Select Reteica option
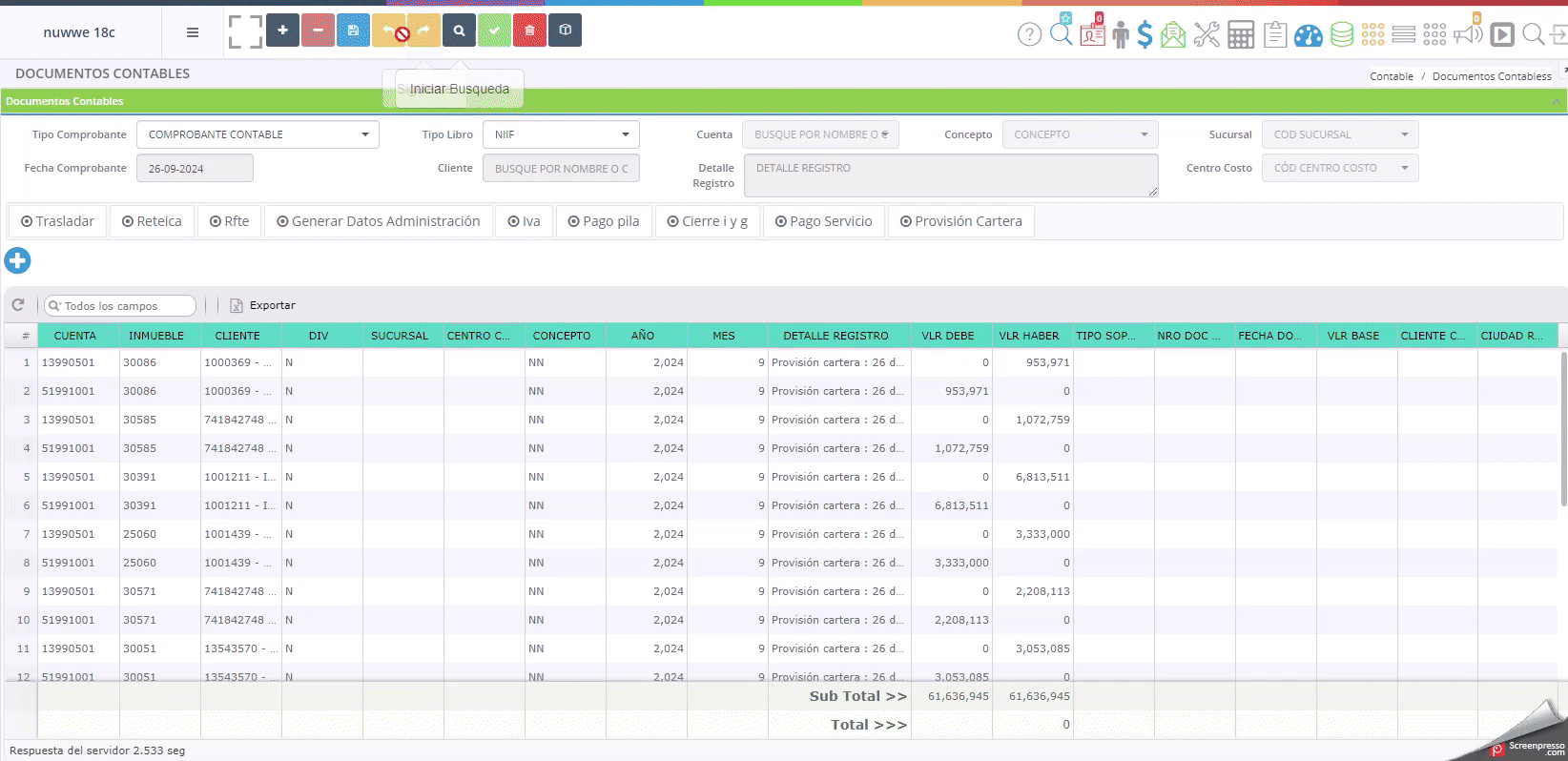Screen dimensions: 1568x761 (152, 221)
